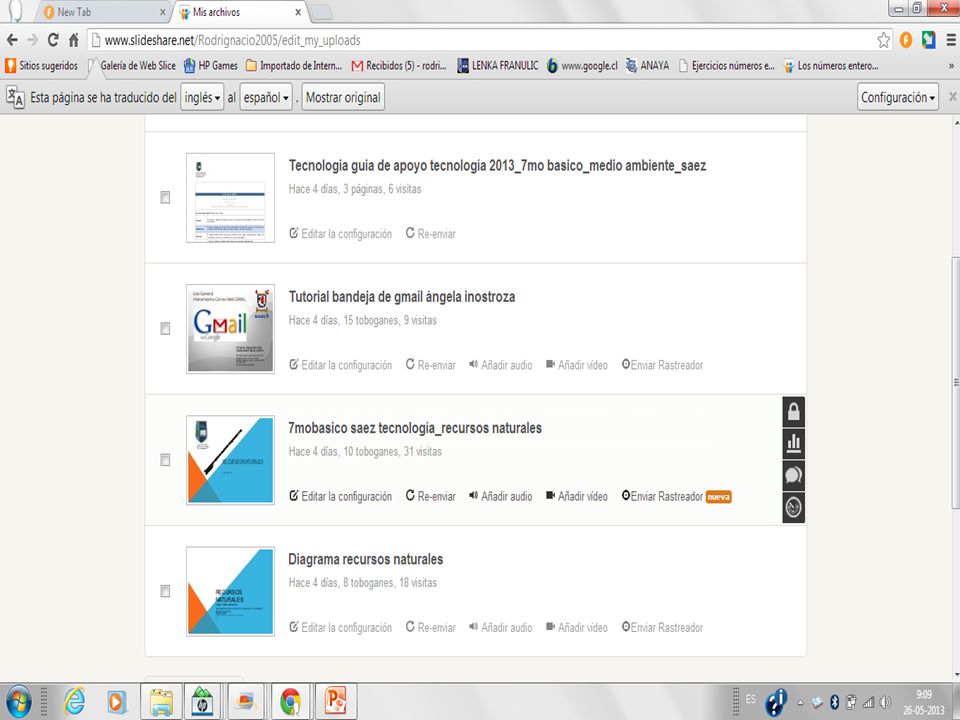Open the 7mobasico recursos naturales thumbnail

coord(230,460)
